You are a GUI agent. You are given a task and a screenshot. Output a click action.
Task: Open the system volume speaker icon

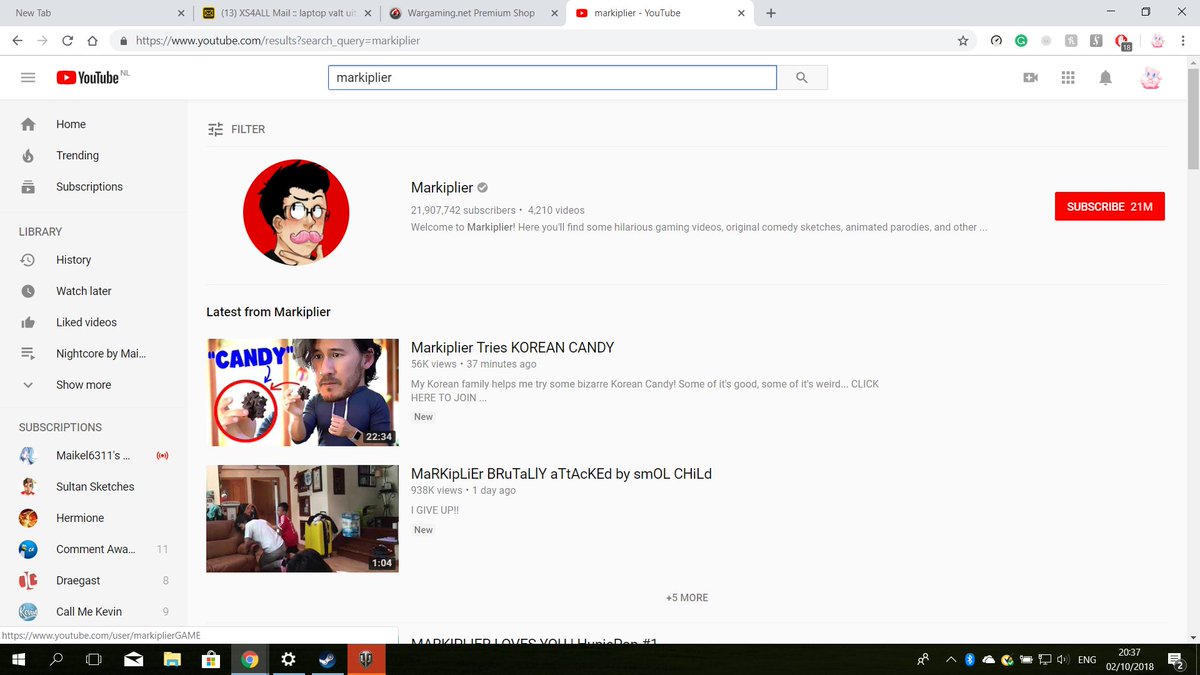click(1061, 659)
